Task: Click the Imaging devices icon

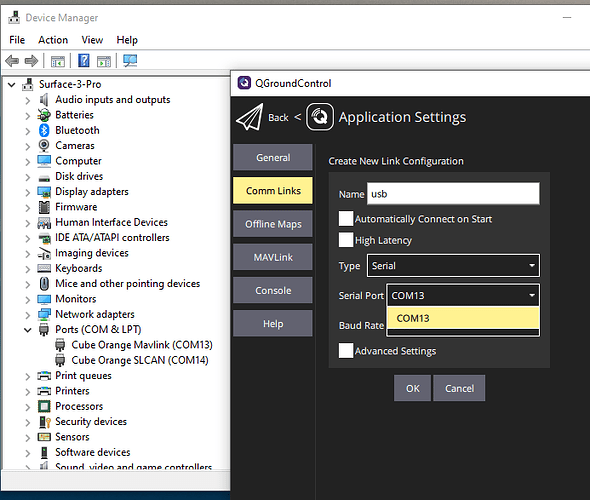Action: [x=44, y=253]
